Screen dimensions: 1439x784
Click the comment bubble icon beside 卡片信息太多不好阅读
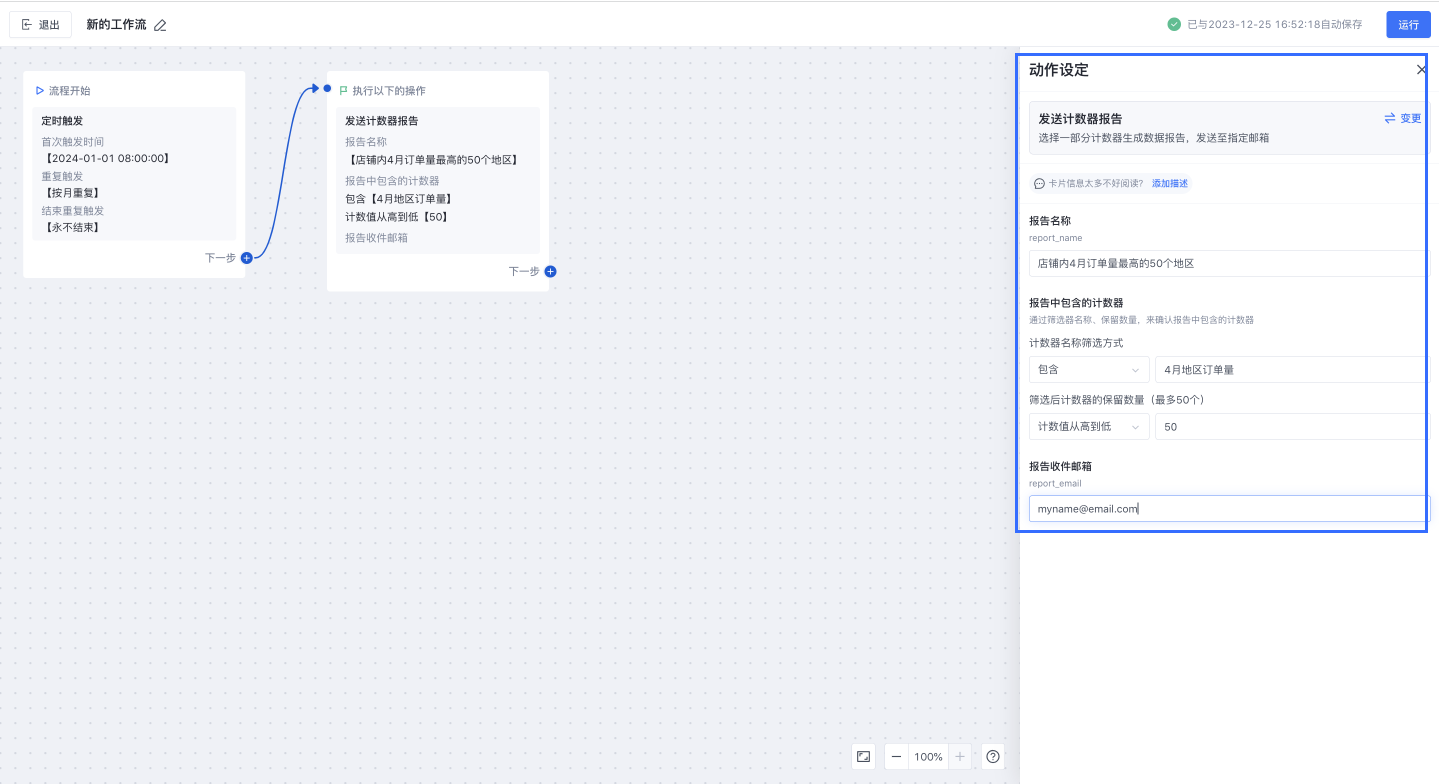[1039, 184]
